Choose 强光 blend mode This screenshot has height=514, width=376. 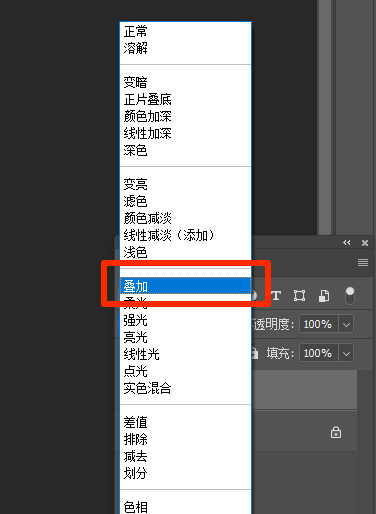[185, 320]
